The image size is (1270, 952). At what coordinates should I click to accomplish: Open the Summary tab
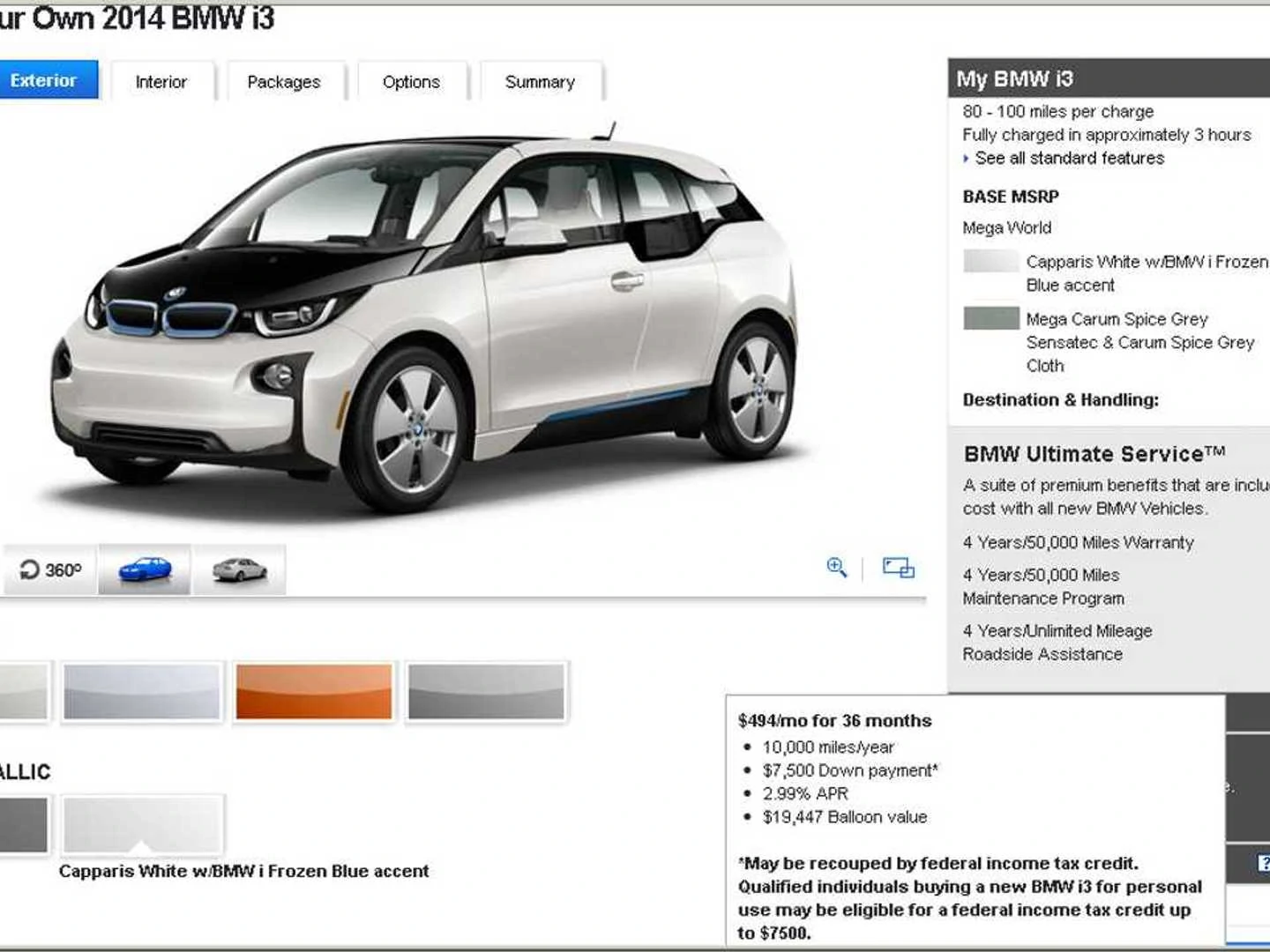[x=540, y=82]
